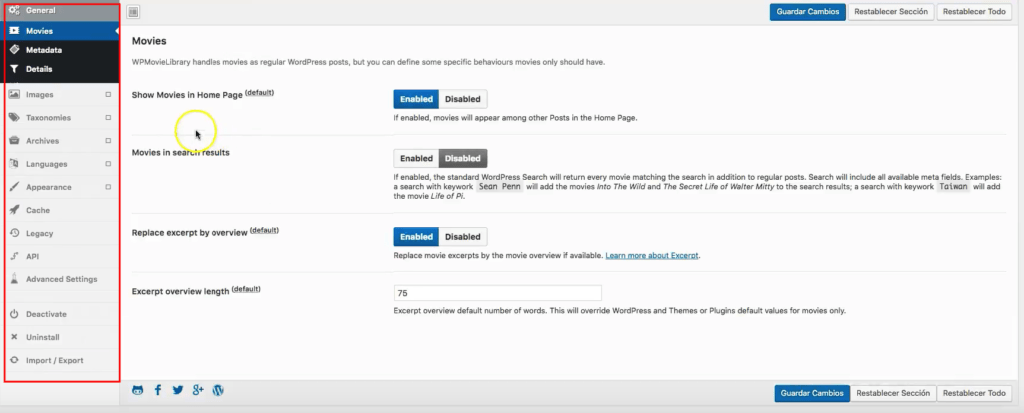Viewport: 1024px width, 413px height.
Task: Click the API icon in sidebar
Action: tap(14, 256)
